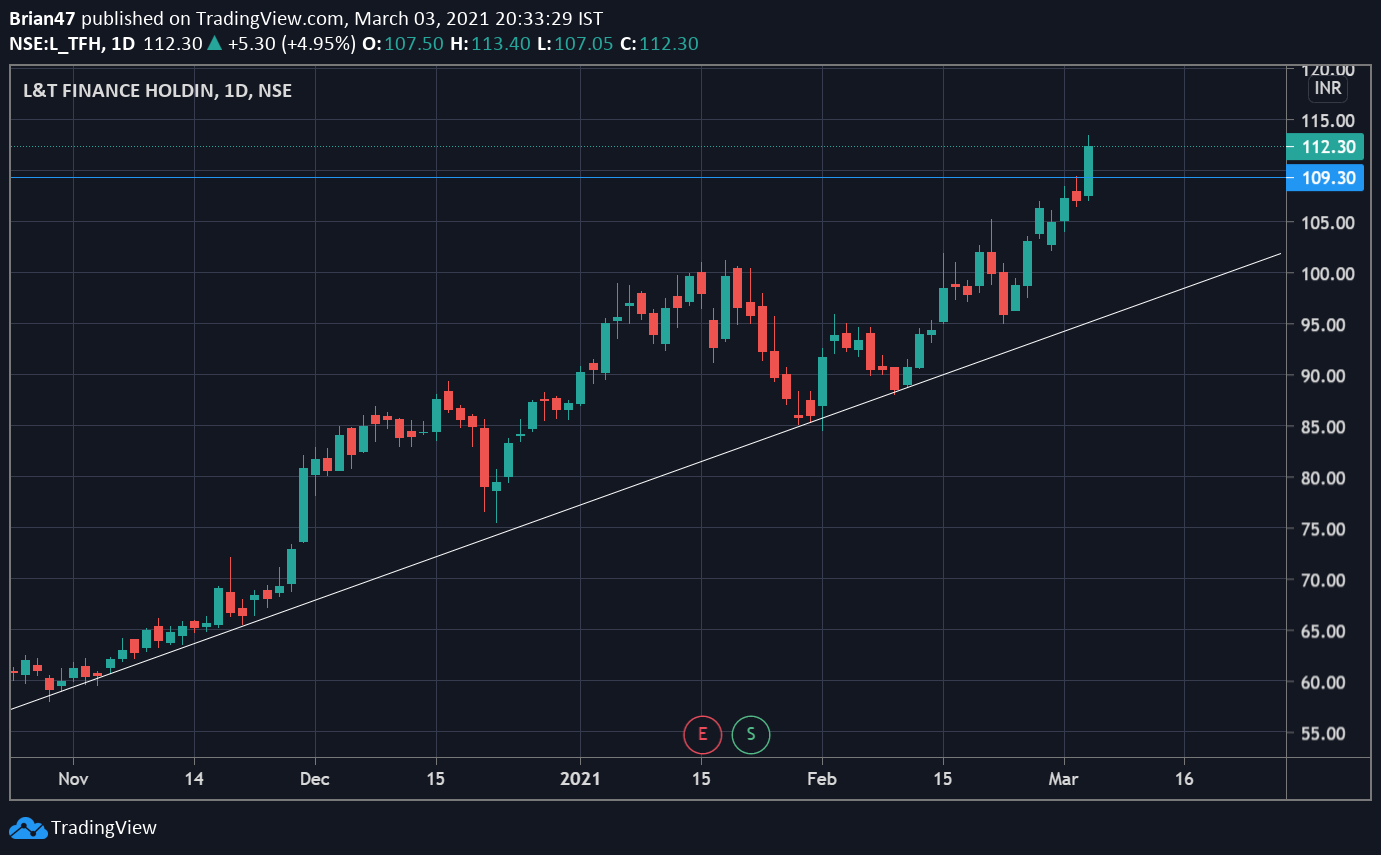Click the Dec label on time axis

[315, 779]
